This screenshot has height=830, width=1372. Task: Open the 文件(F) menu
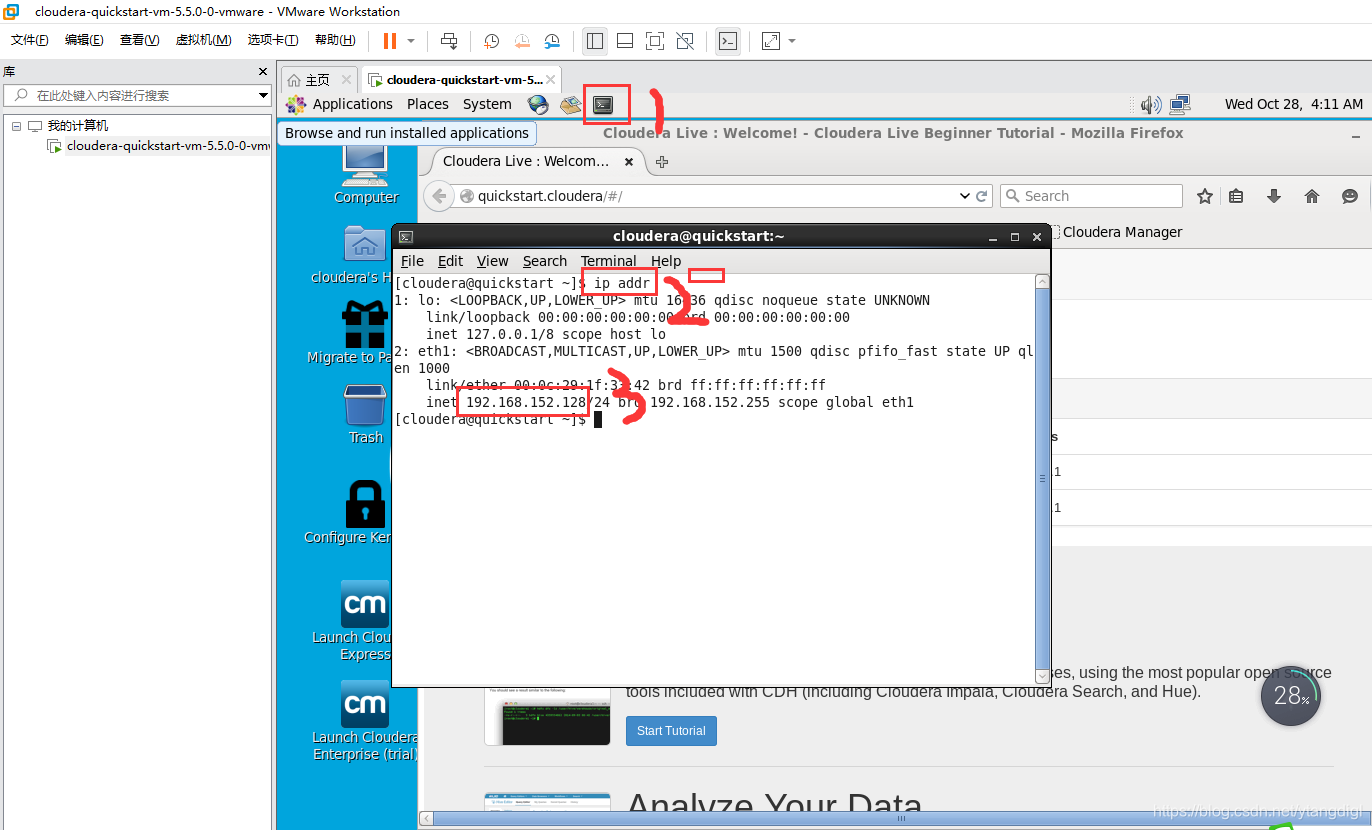coord(30,40)
